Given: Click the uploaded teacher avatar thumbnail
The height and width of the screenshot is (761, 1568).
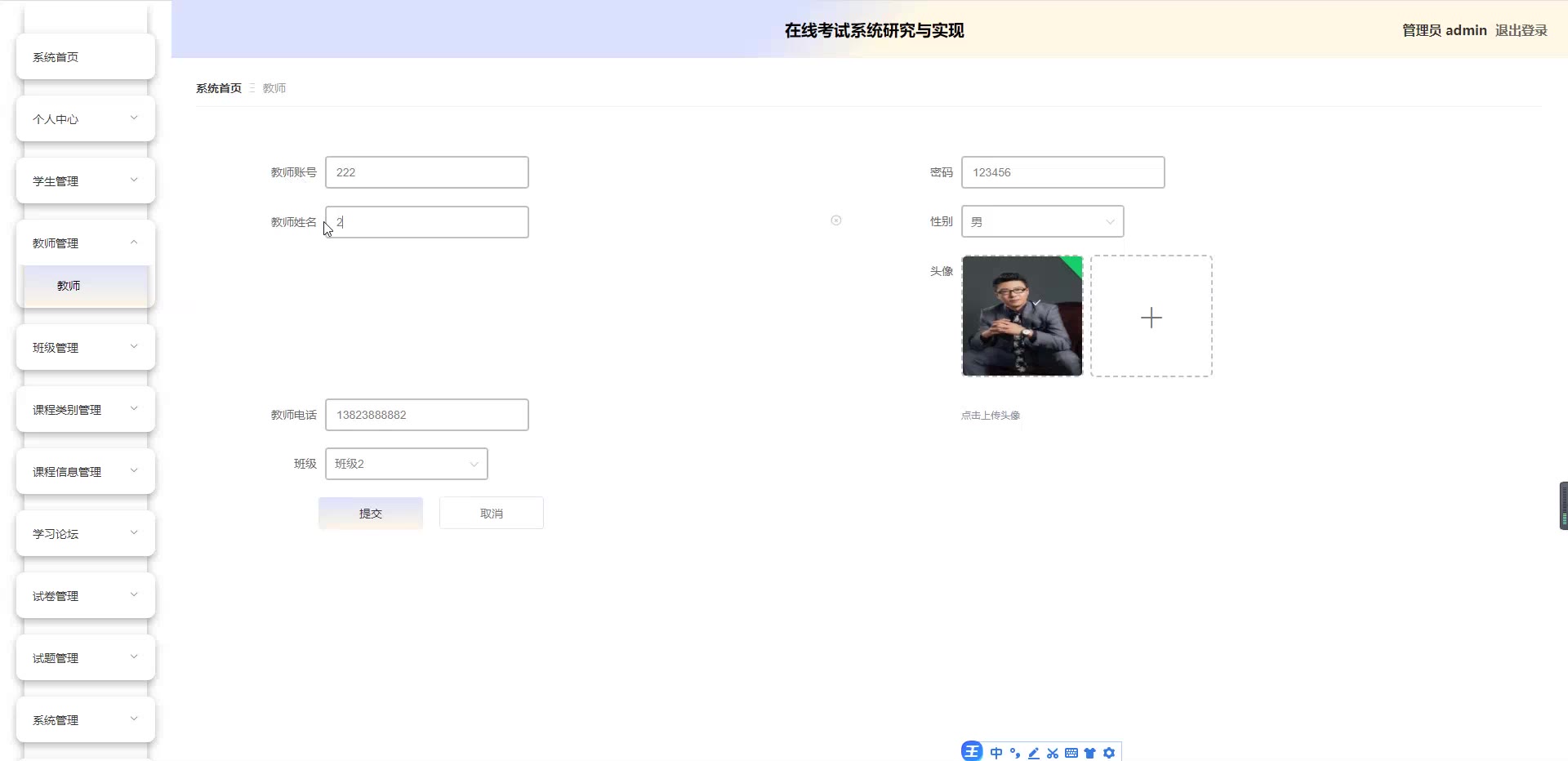Looking at the screenshot, I should (1022, 316).
